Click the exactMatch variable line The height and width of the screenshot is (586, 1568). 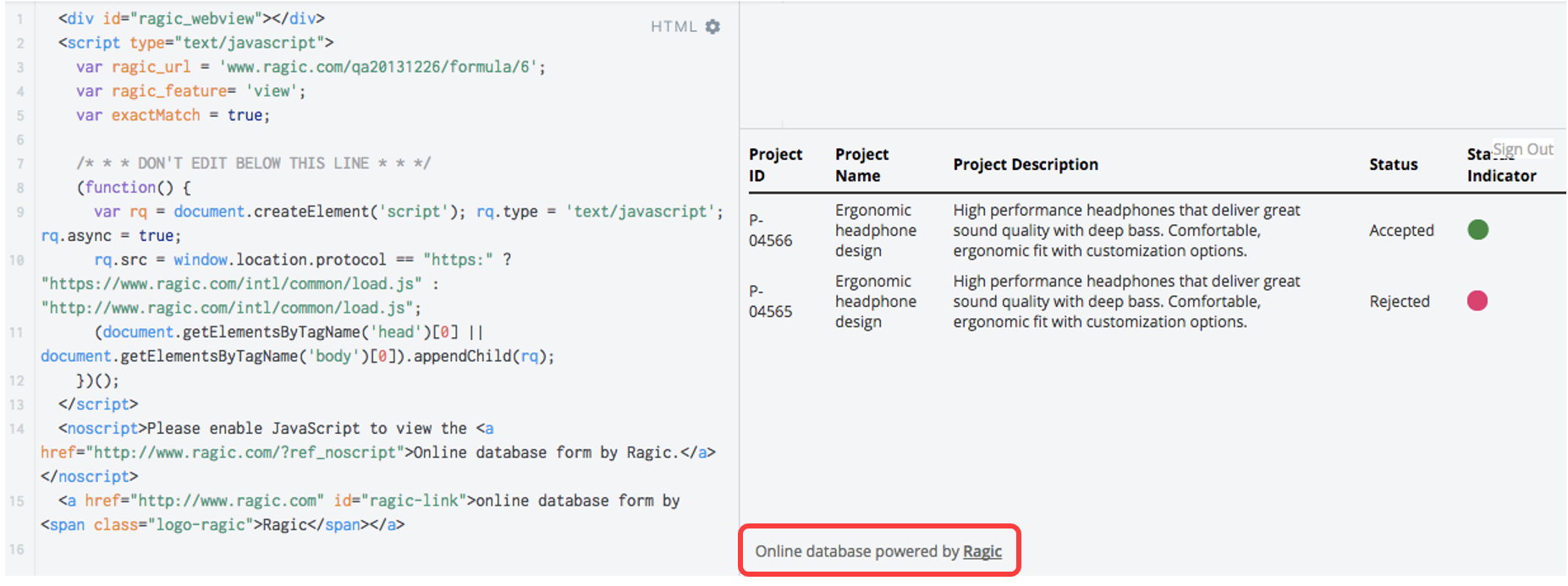click(173, 115)
